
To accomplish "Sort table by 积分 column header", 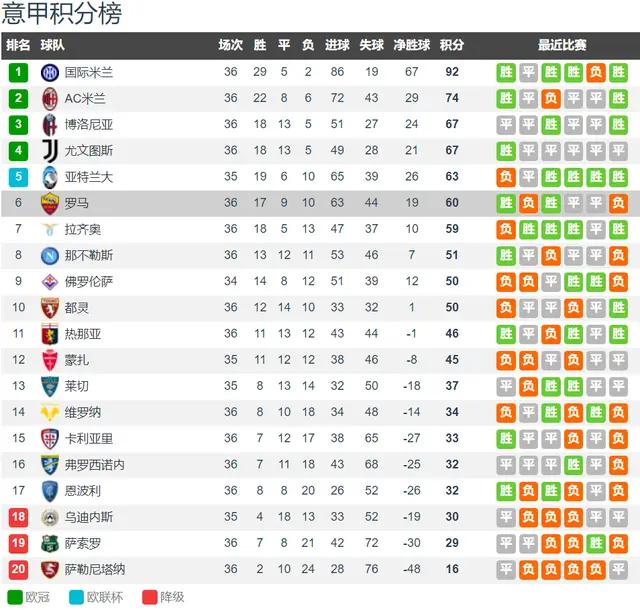I will [452, 45].
